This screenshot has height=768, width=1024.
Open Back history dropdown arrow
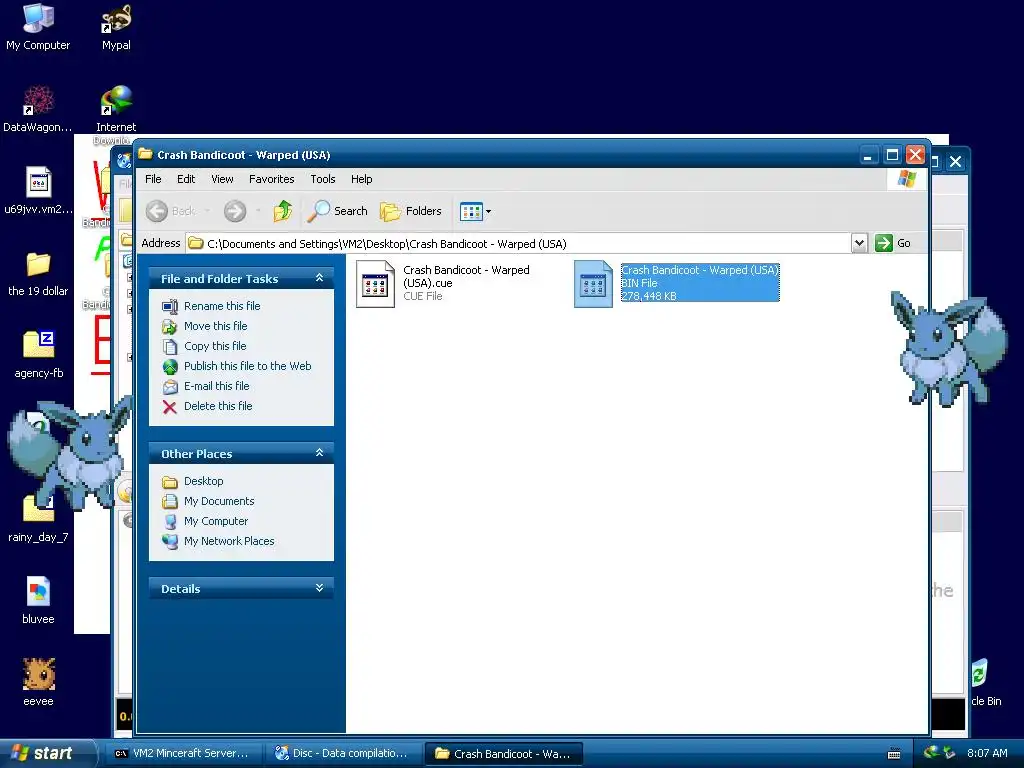point(207,211)
